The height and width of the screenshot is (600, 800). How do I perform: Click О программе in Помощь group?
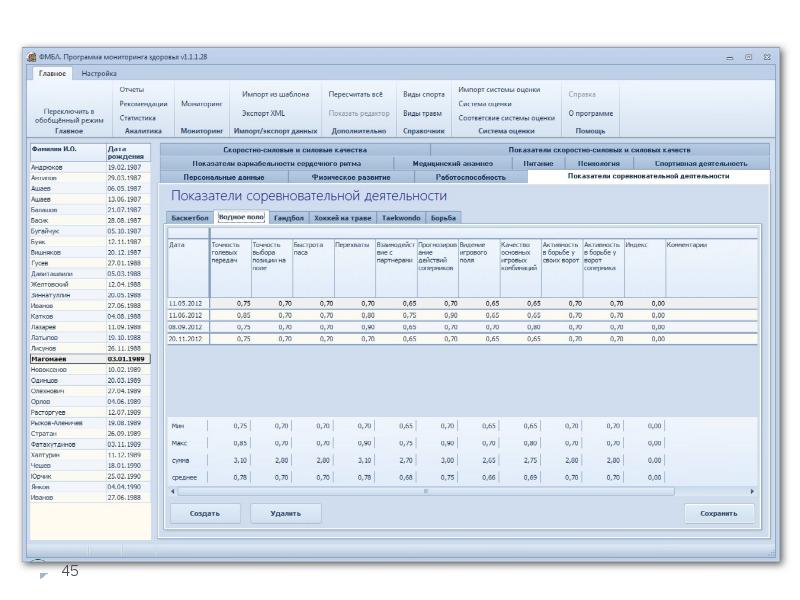tap(590, 113)
